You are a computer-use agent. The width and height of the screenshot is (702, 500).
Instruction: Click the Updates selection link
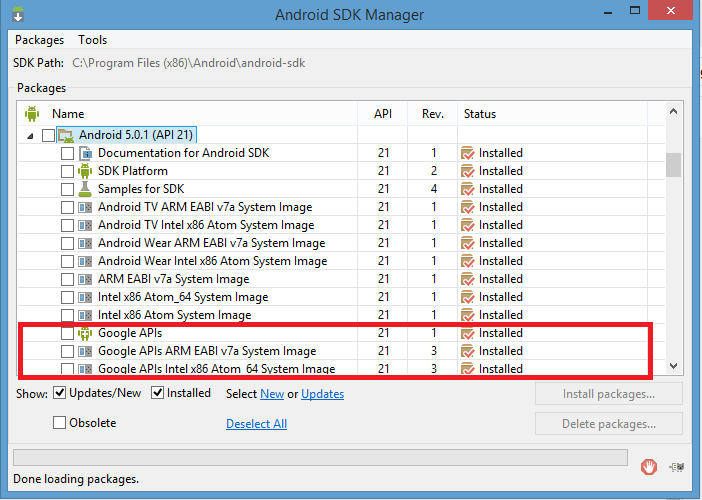tap(322, 394)
